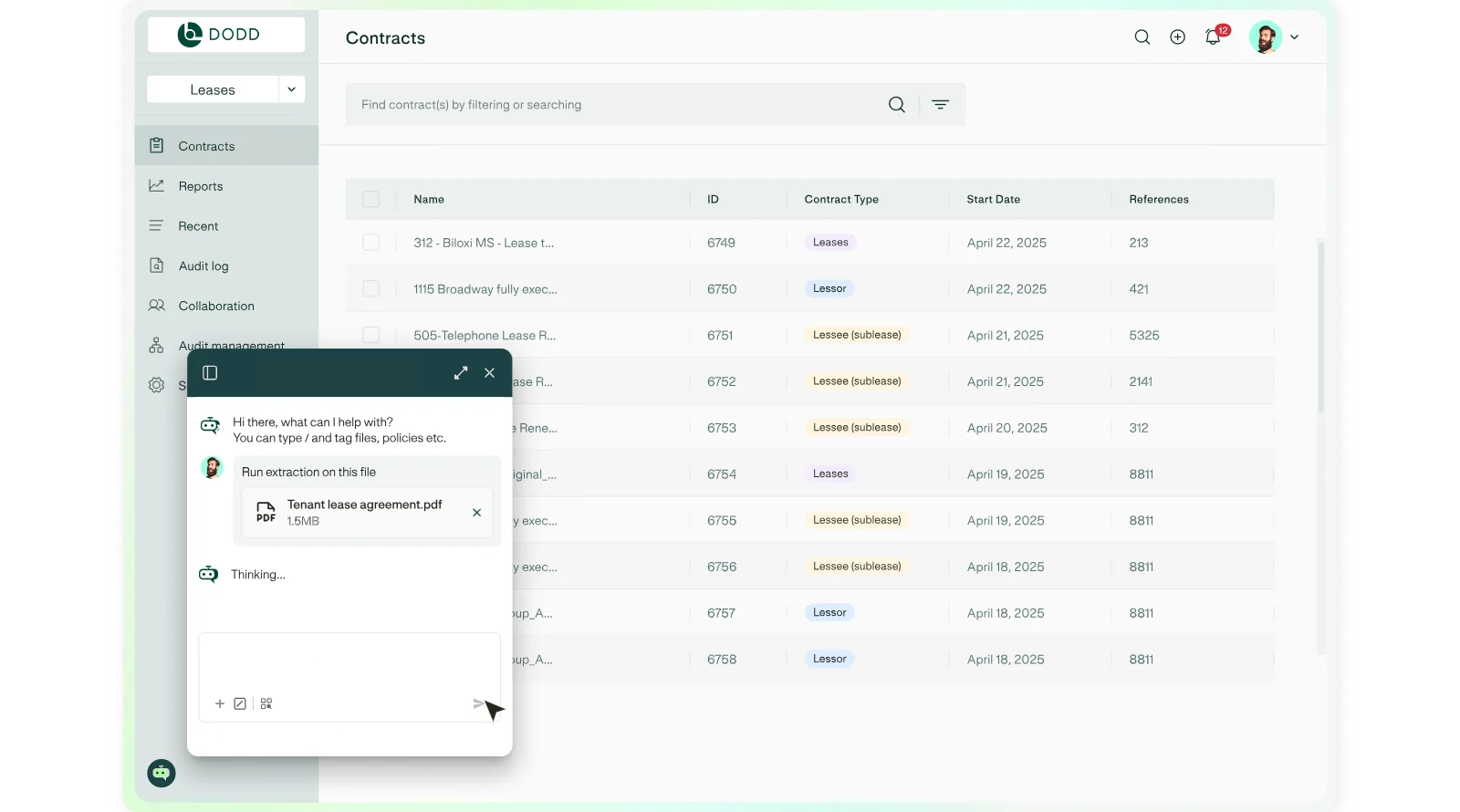Open the filter icon in contract search bar
Image resolution: width=1460 pixels, height=812 pixels.
[x=940, y=105]
